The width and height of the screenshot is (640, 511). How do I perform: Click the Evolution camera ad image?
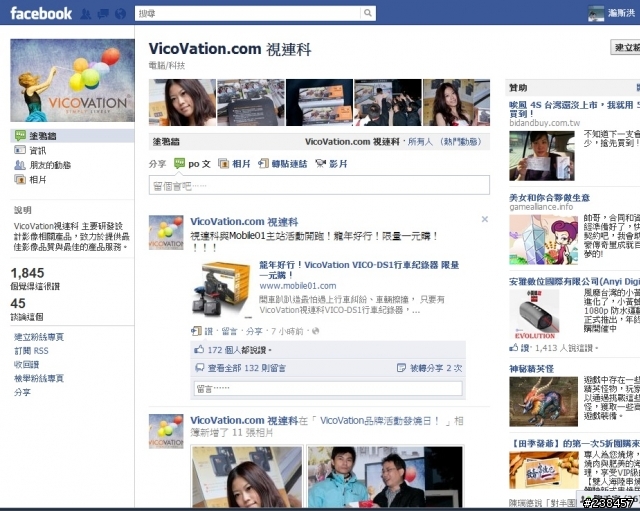534,315
